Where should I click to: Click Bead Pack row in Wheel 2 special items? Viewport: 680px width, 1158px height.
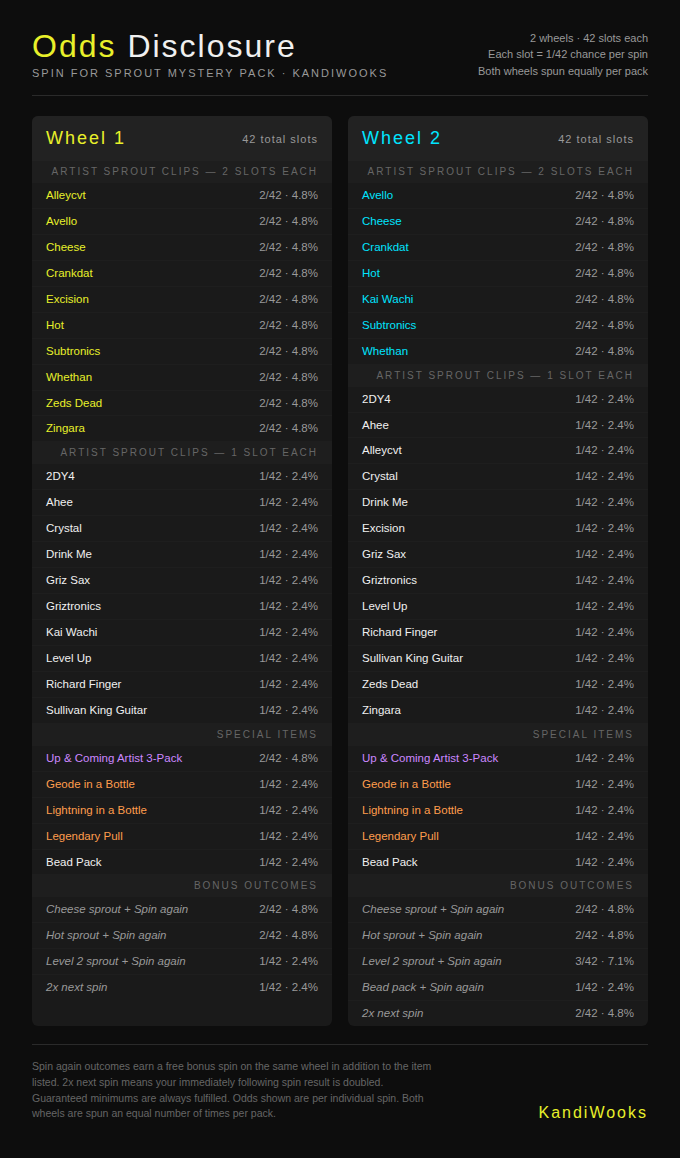498,862
